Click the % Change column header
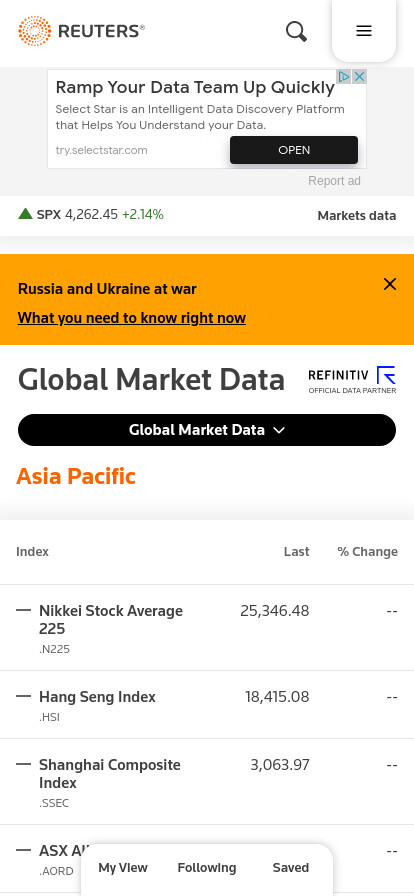 tap(368, 551)
